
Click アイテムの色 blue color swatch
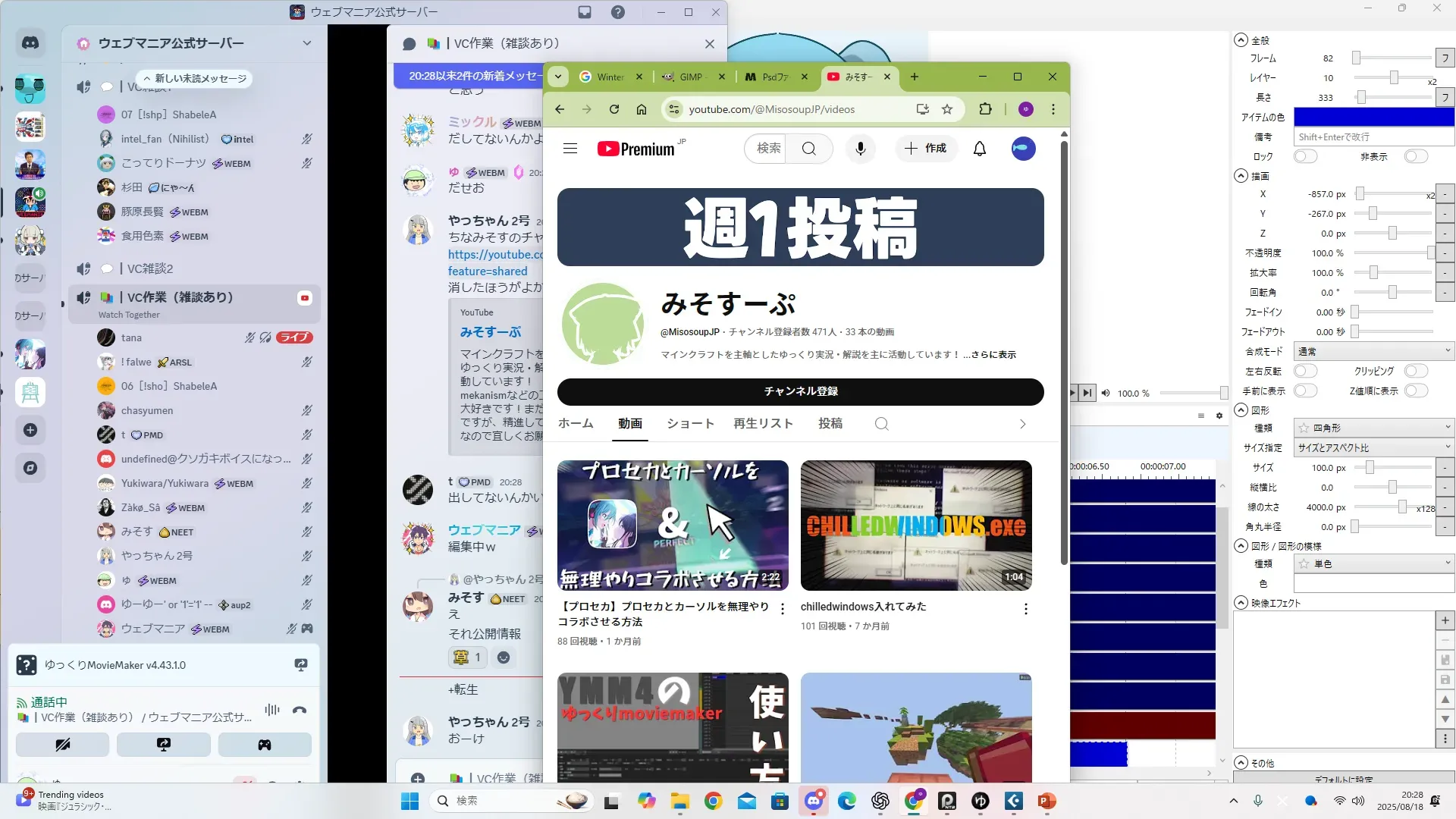1373,117
